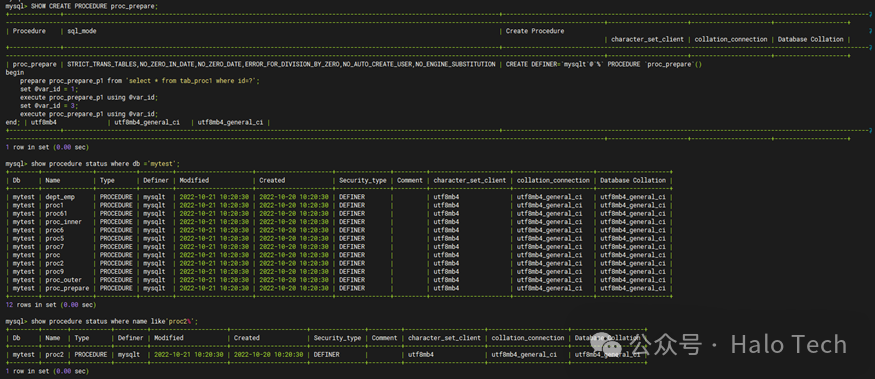Click the 'Definer' header in the 12-row table

156,181
